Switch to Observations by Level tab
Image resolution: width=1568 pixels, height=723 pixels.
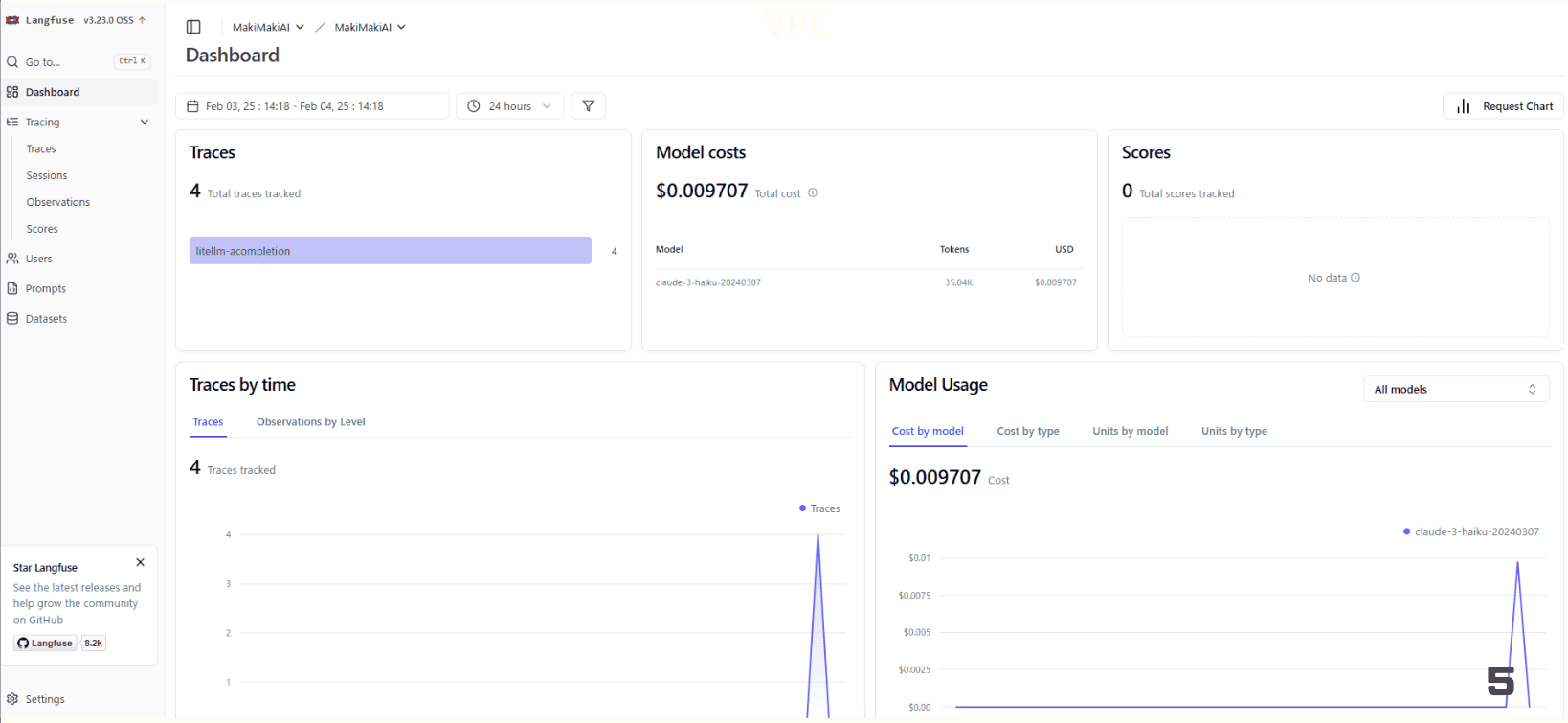pyautogui.click(x=310, y=422)
